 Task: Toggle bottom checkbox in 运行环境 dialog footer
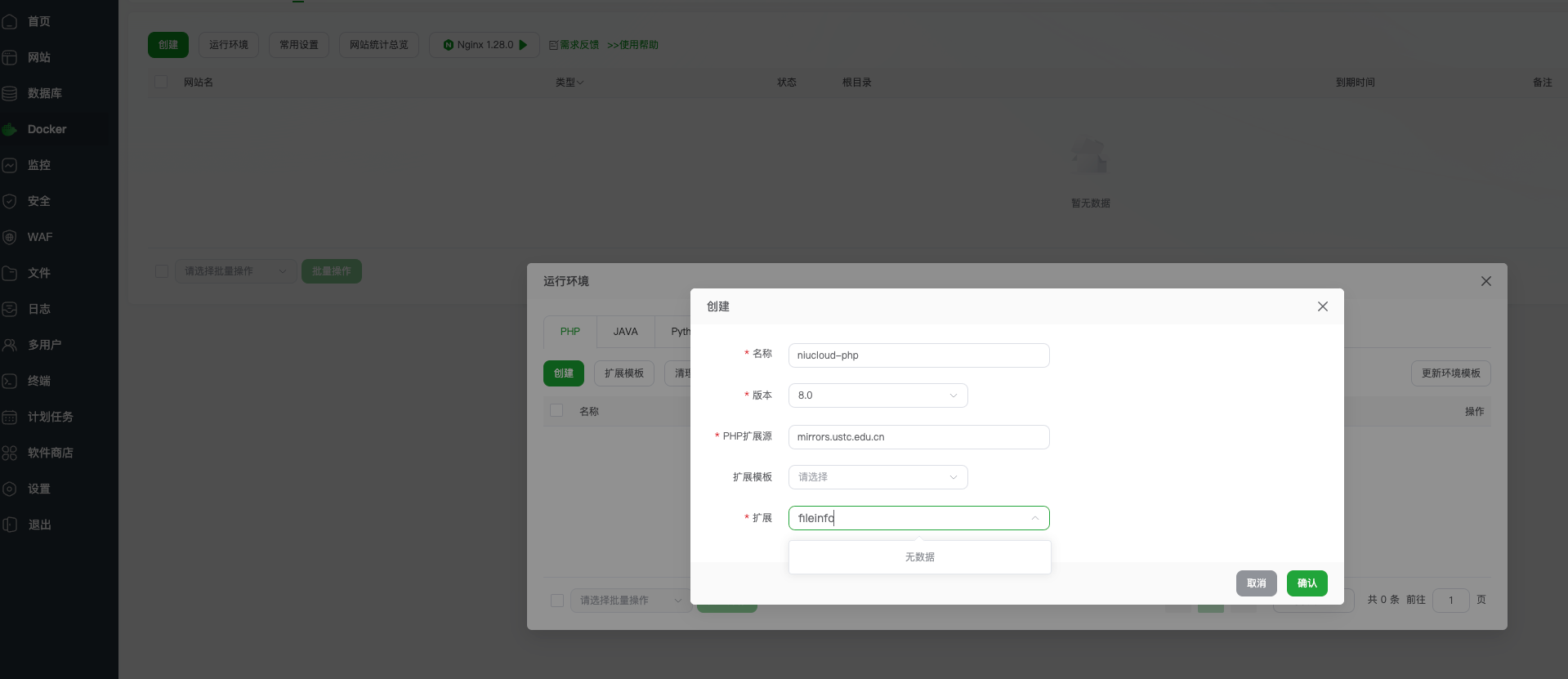[x=557, y=601]
